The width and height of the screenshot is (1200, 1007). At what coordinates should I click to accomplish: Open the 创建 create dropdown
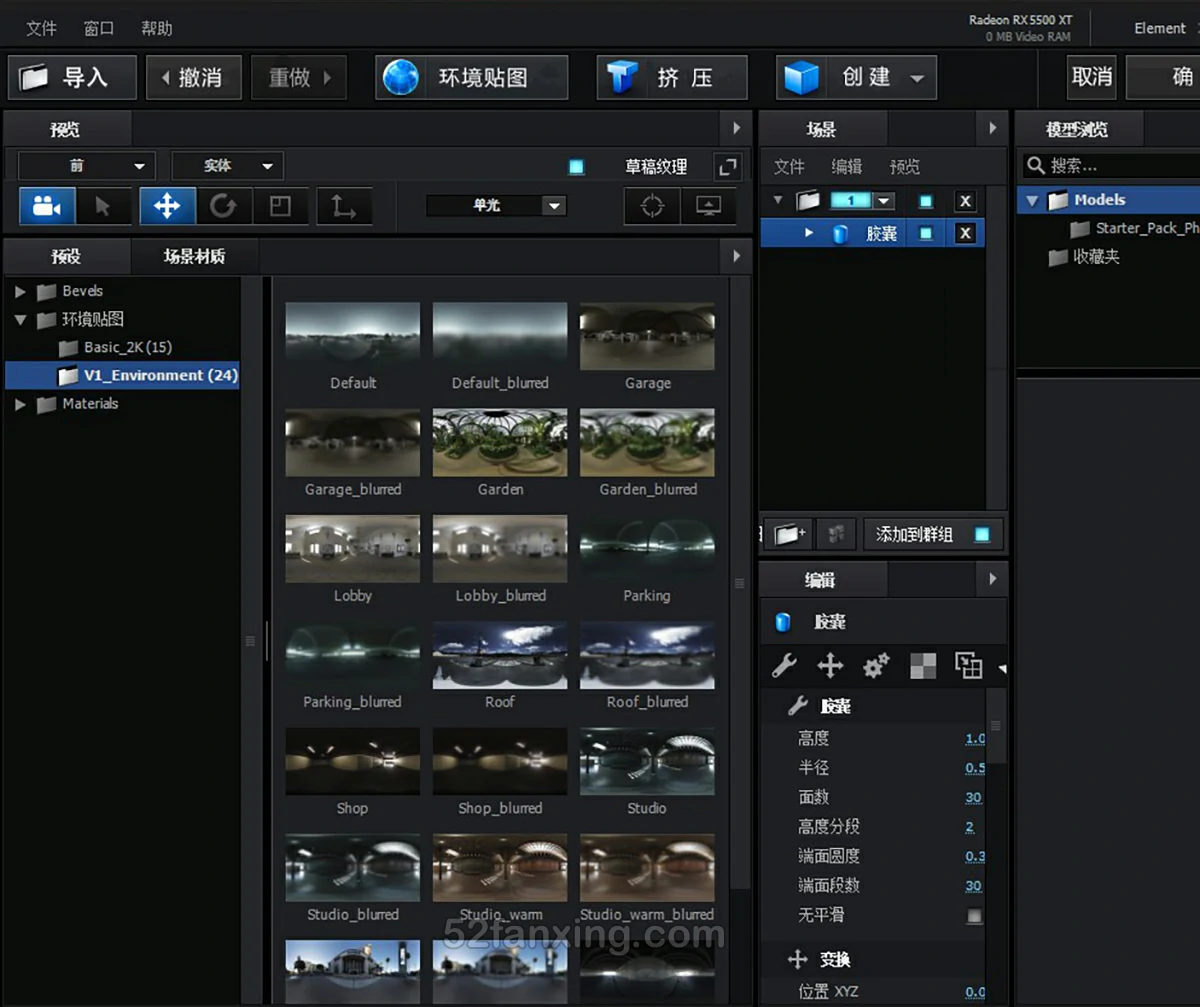857,77
